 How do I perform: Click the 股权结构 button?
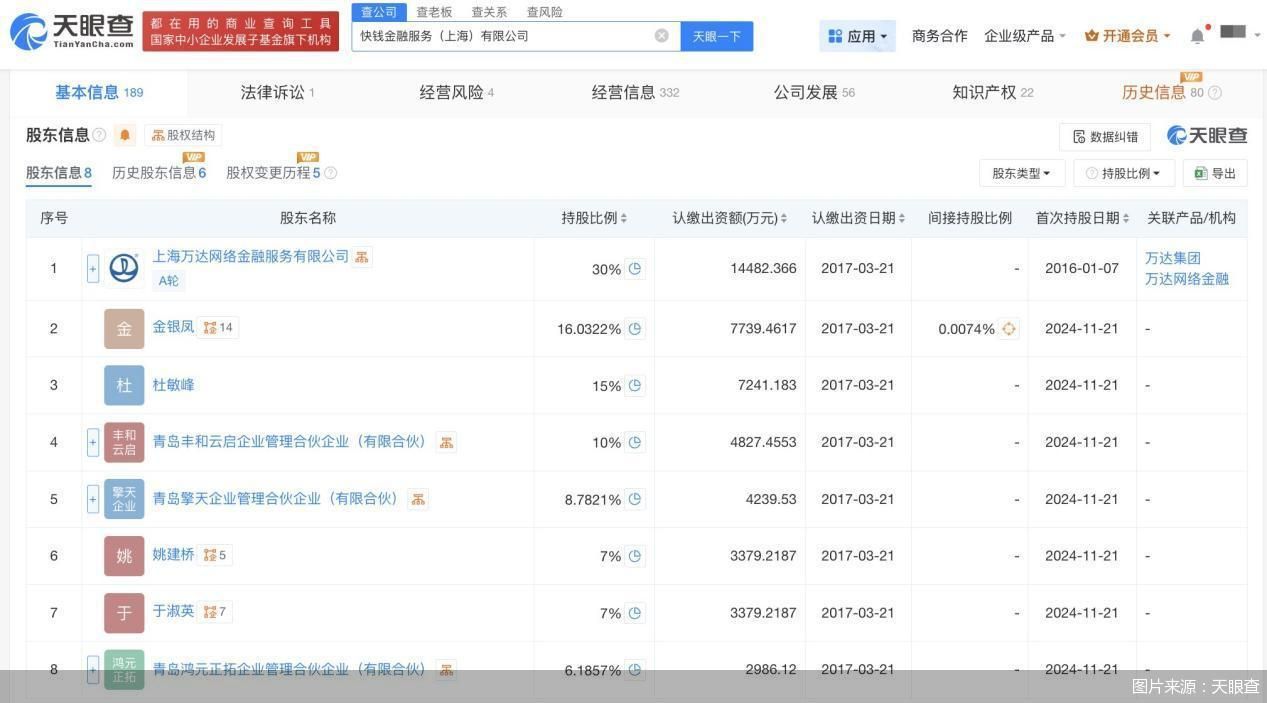click(183, 135)
